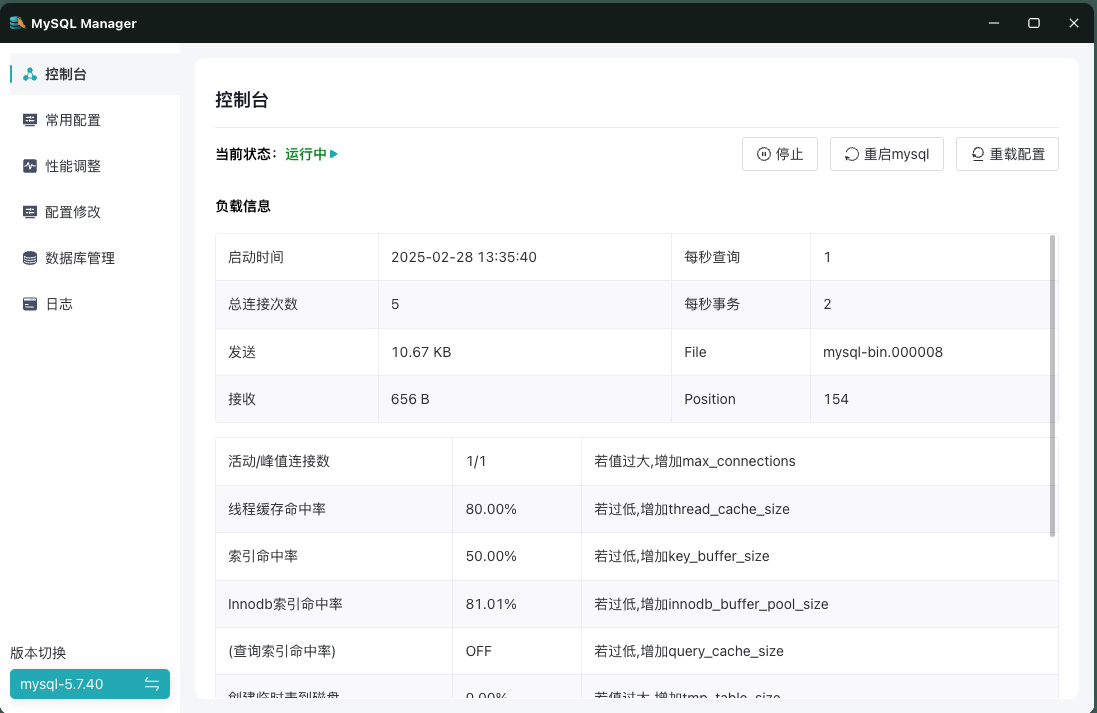Go to 性能调整 page
This screenshot has height=713, width=1097.
point(94,166)
